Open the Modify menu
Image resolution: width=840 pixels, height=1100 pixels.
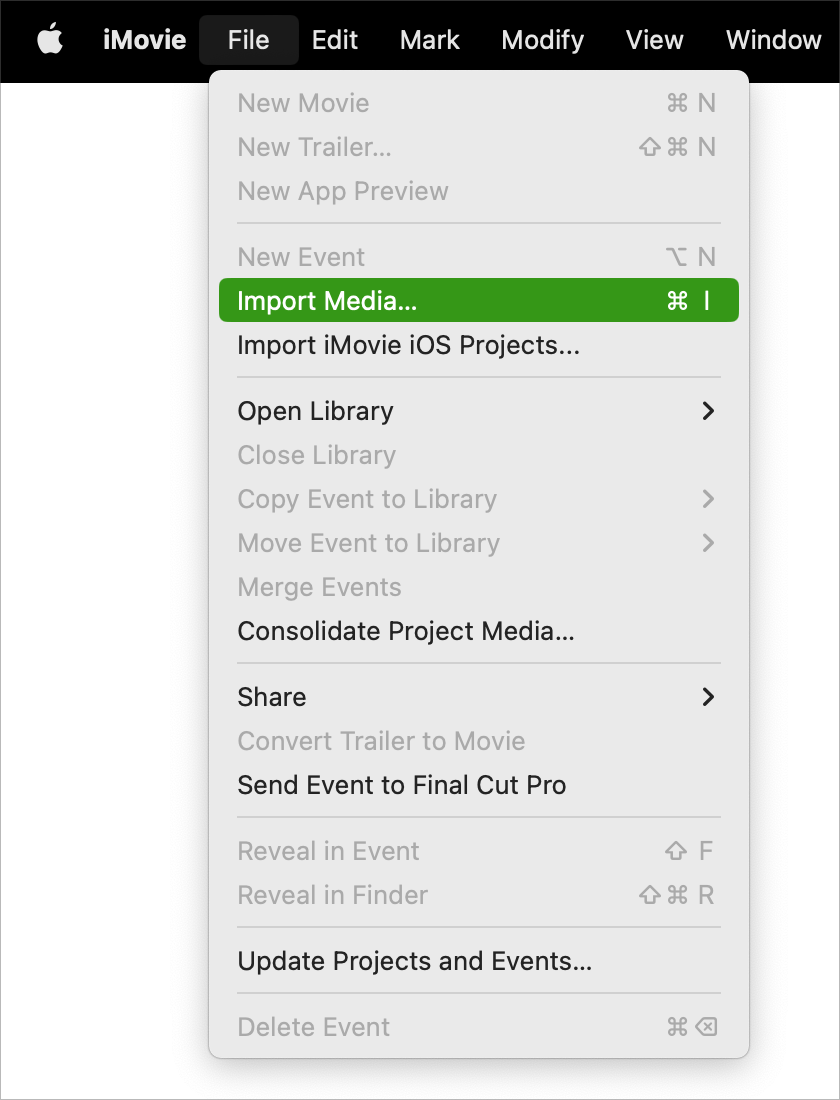(x=542, y=40)
